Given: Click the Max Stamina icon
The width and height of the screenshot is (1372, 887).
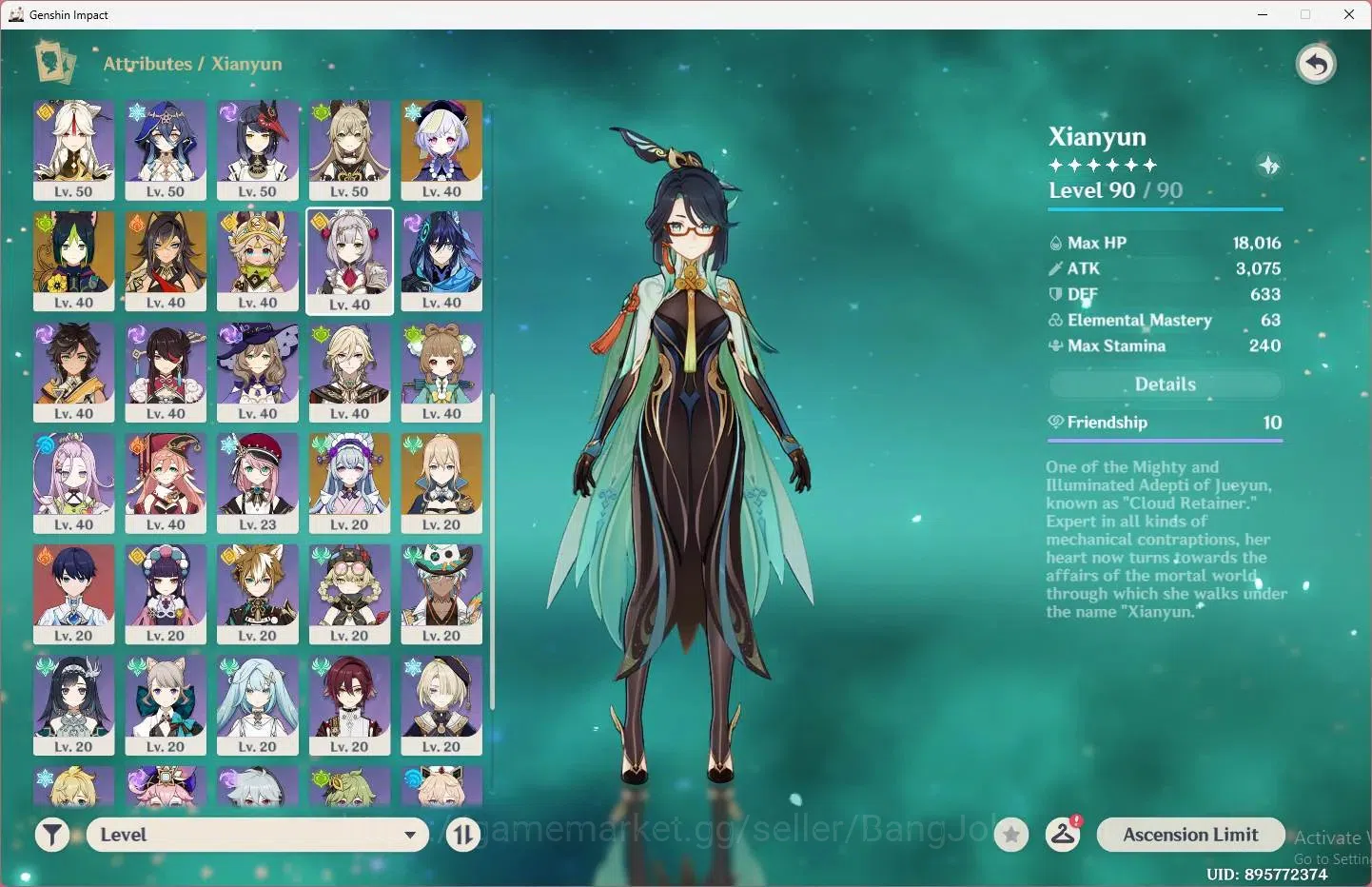Looking at the screenshot, I should (1055, 346).
